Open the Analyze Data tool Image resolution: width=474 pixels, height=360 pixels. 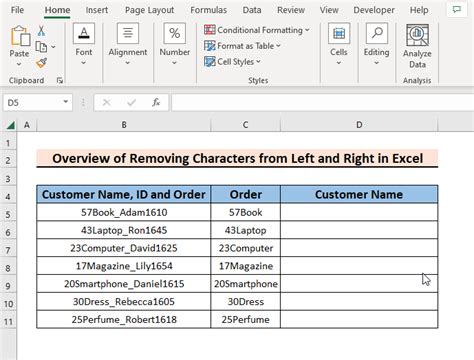[417, 46]
